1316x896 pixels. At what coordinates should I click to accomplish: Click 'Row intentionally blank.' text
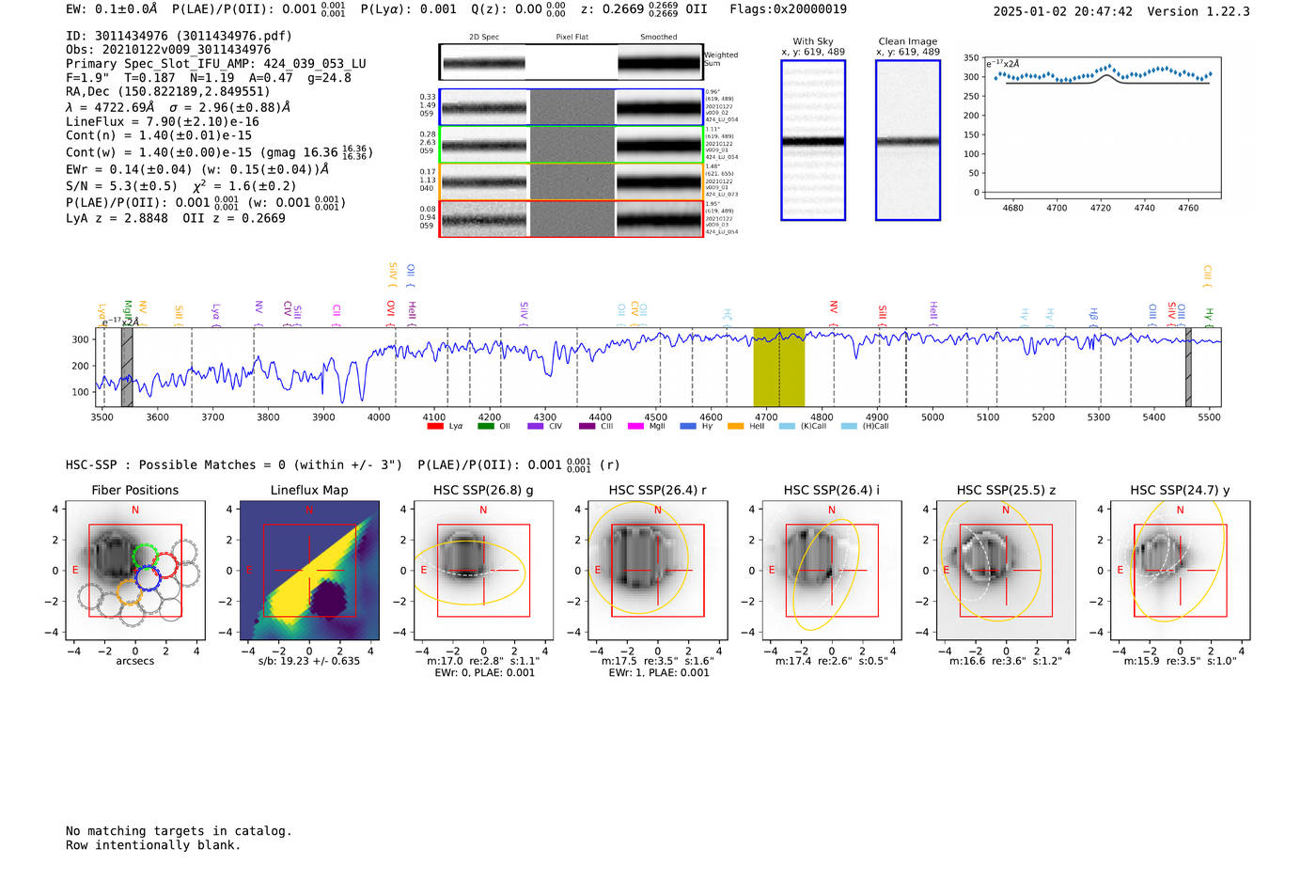[x=153, y=845]
